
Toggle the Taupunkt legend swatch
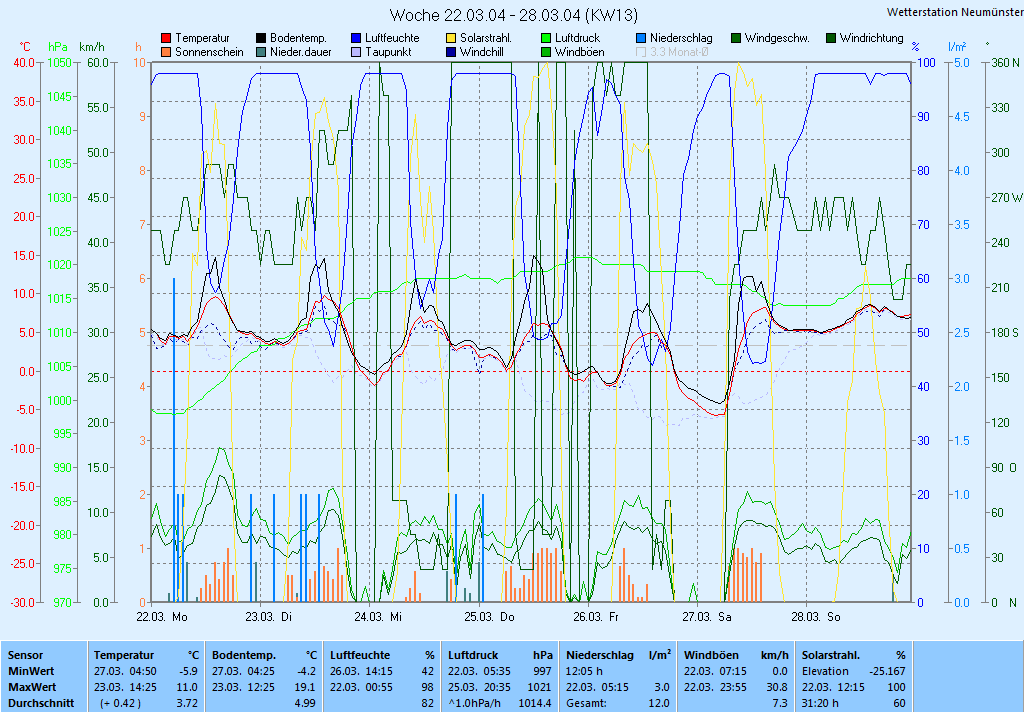point(356,52)
